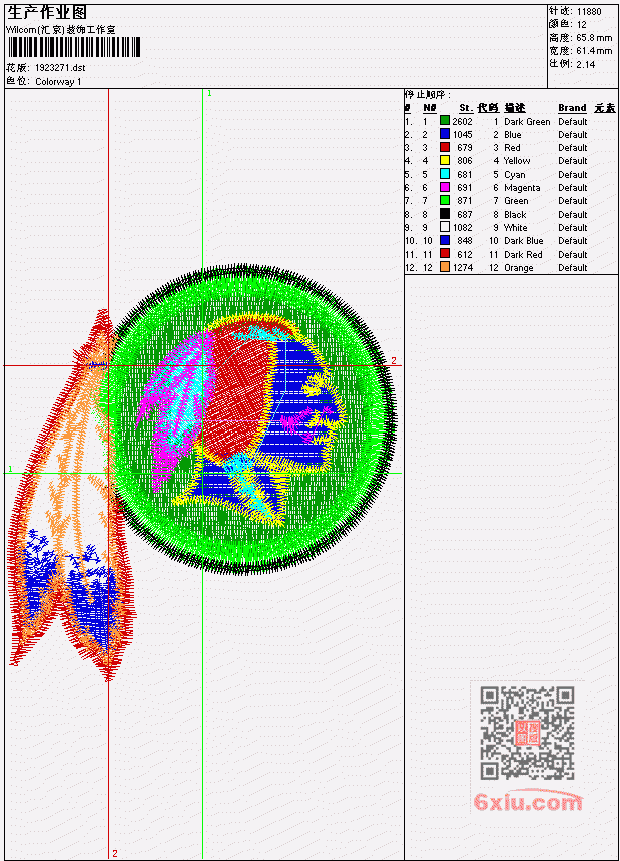The image size is (620, 861).
Task: Click the 'Orange' description text
Action: pyautogui.click(x=519, y=268)
